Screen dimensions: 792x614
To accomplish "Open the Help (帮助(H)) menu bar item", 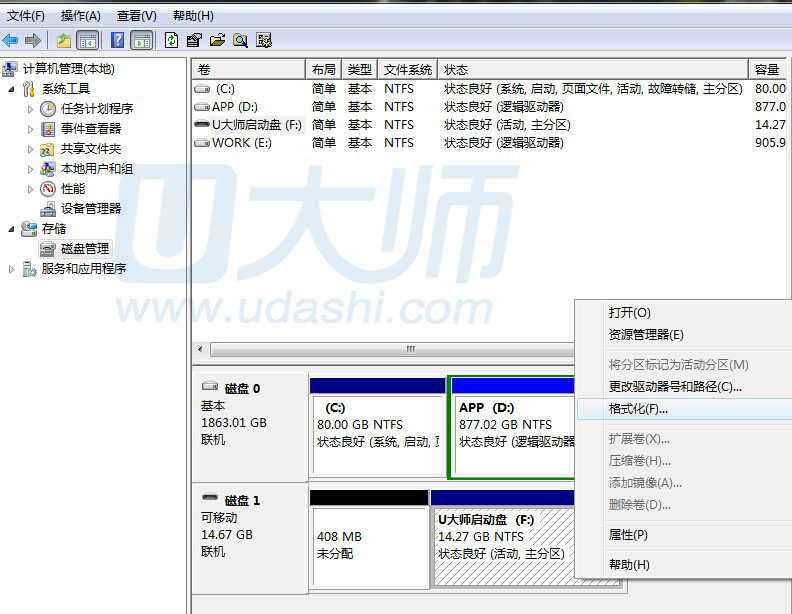I will point(193,16).
